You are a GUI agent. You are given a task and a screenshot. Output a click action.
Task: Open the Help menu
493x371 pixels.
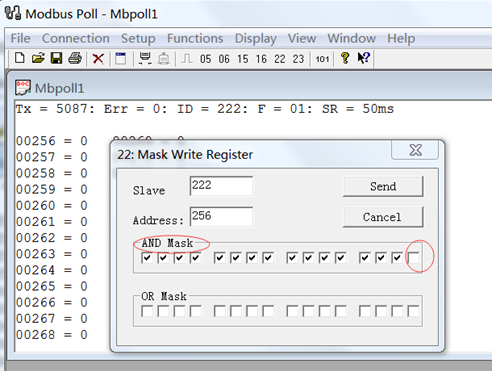tap(401, 38)
